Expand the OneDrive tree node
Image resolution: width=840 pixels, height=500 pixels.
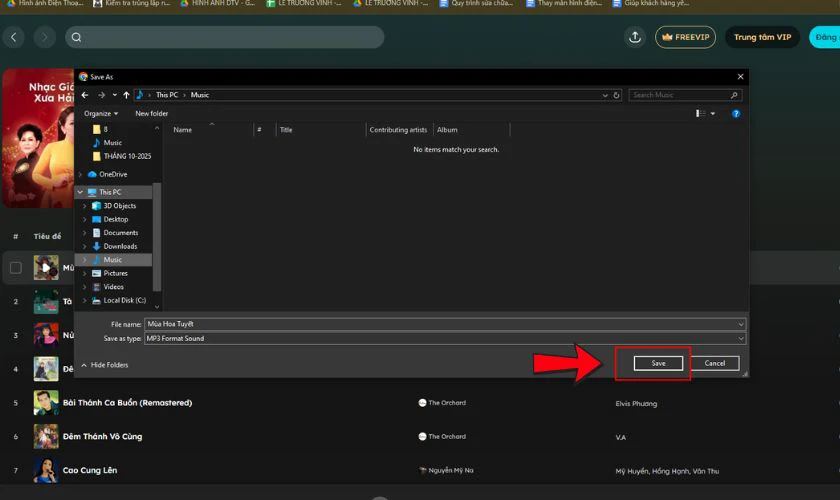point(80,174)
